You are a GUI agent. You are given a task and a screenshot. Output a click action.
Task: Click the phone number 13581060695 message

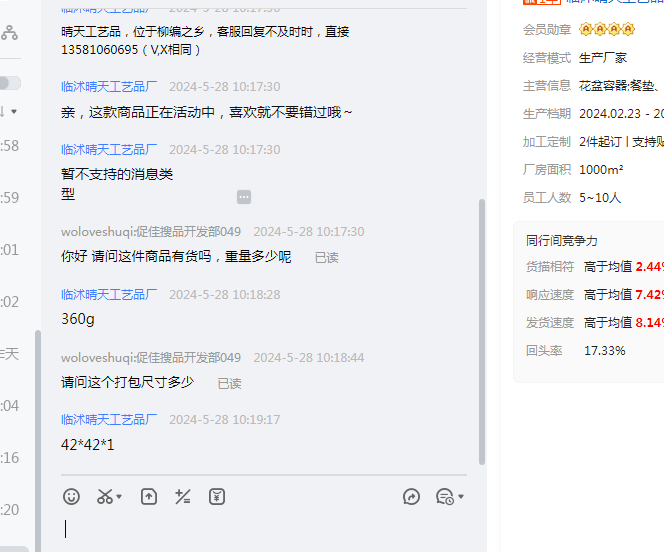click(x=130, y=50)
